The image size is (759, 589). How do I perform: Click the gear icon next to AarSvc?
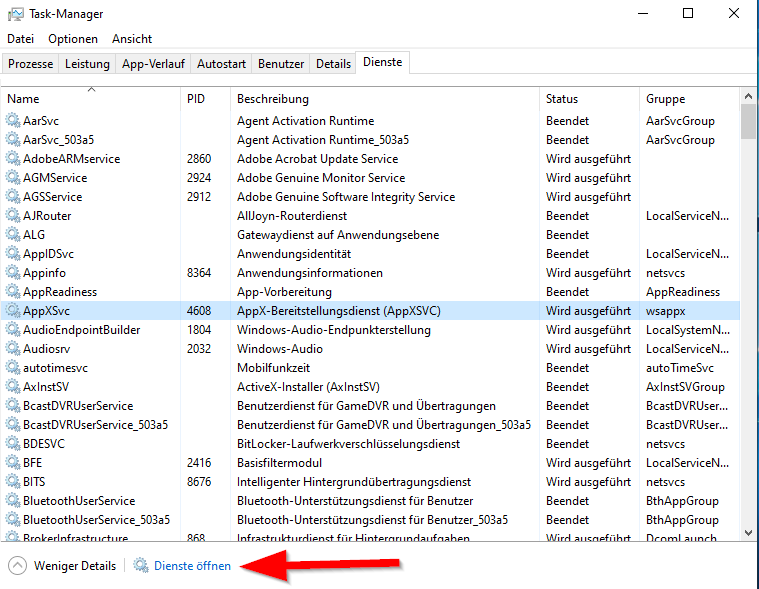point(13,120)
